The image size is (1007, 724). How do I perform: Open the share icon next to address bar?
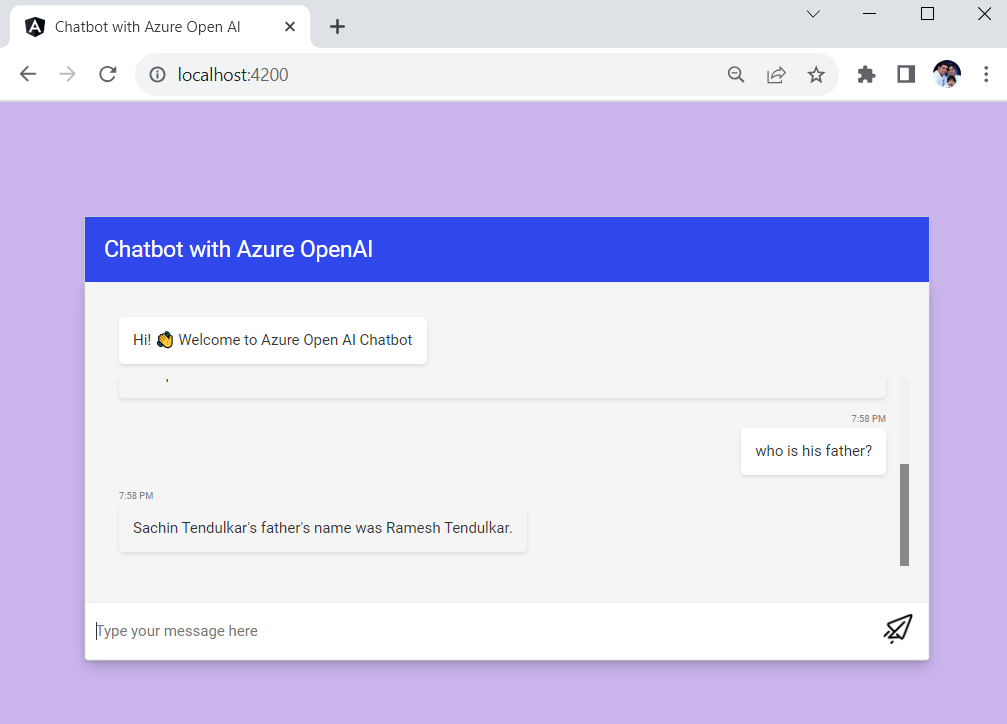776,74
